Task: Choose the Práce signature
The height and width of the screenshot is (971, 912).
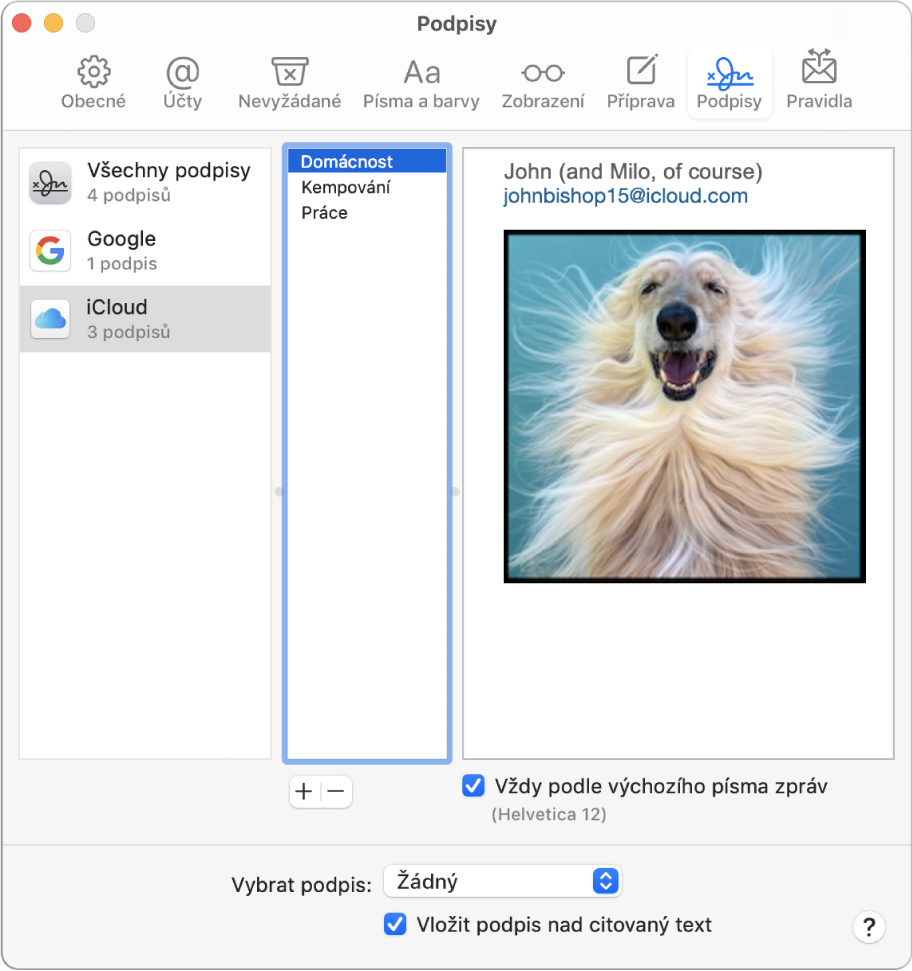Action: [x=367, y=212]
